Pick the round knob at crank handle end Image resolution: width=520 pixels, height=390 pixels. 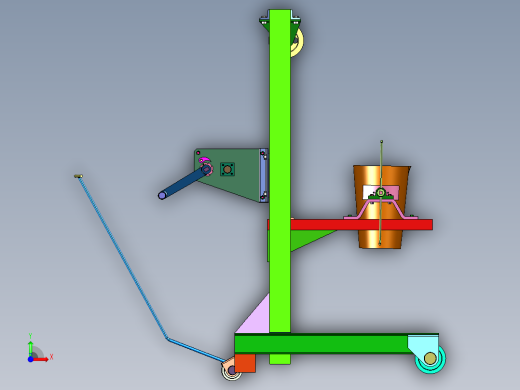[162, 195]
